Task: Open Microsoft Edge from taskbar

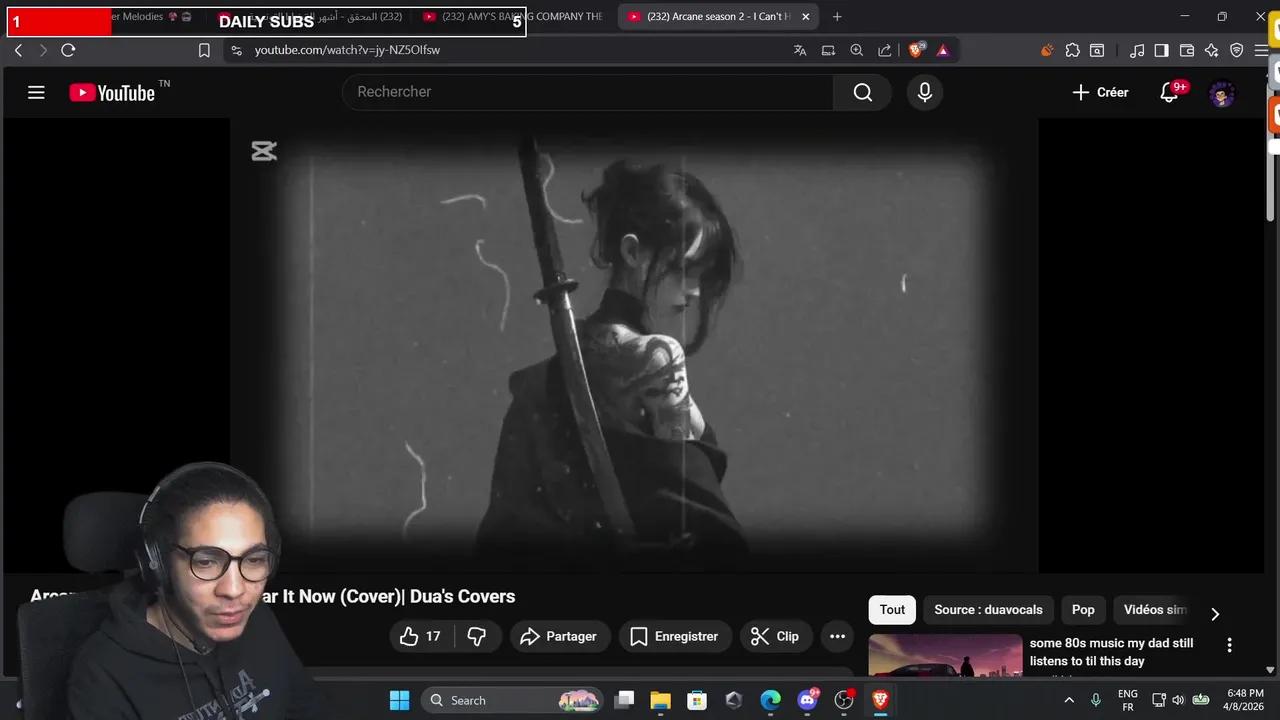Action: pyautogui.click(x=770, y=700)
